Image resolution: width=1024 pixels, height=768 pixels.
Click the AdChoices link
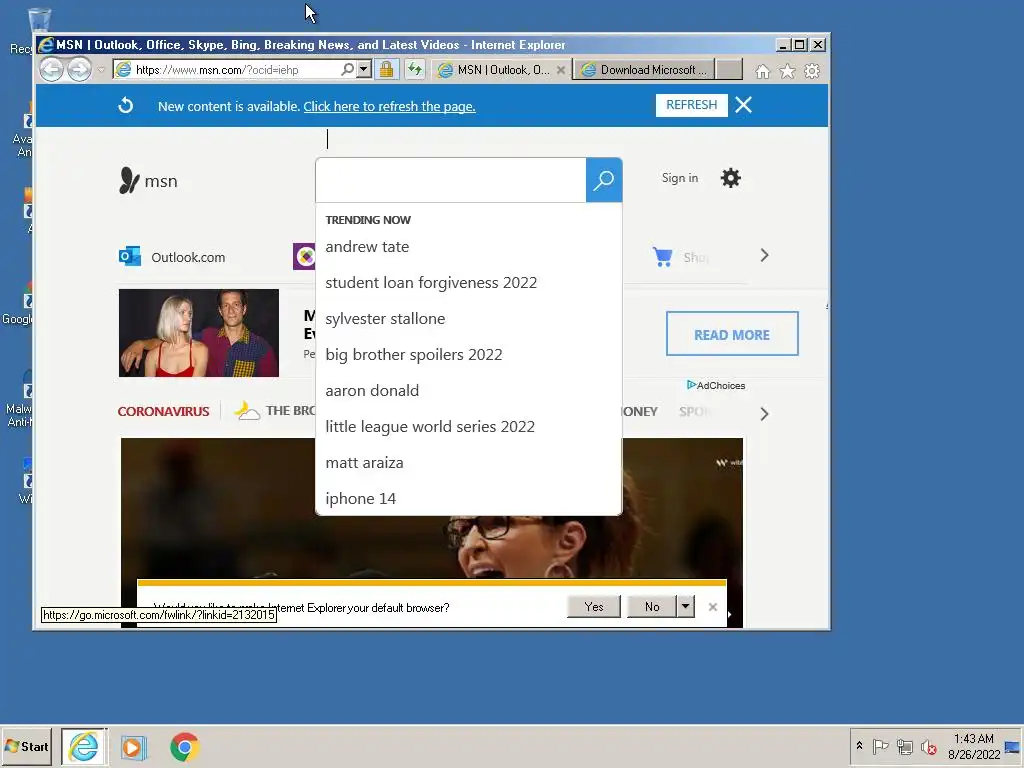(716, 385)
